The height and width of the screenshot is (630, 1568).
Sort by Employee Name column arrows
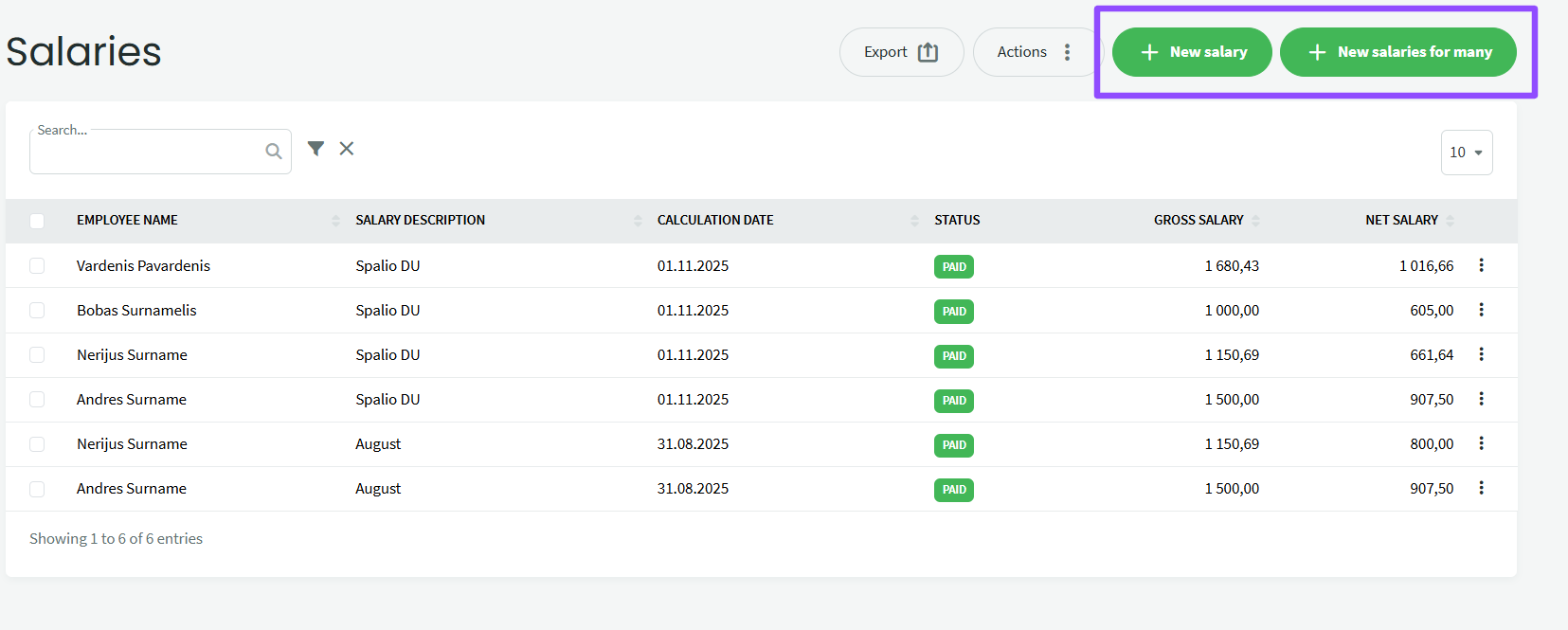pos(335,221)
